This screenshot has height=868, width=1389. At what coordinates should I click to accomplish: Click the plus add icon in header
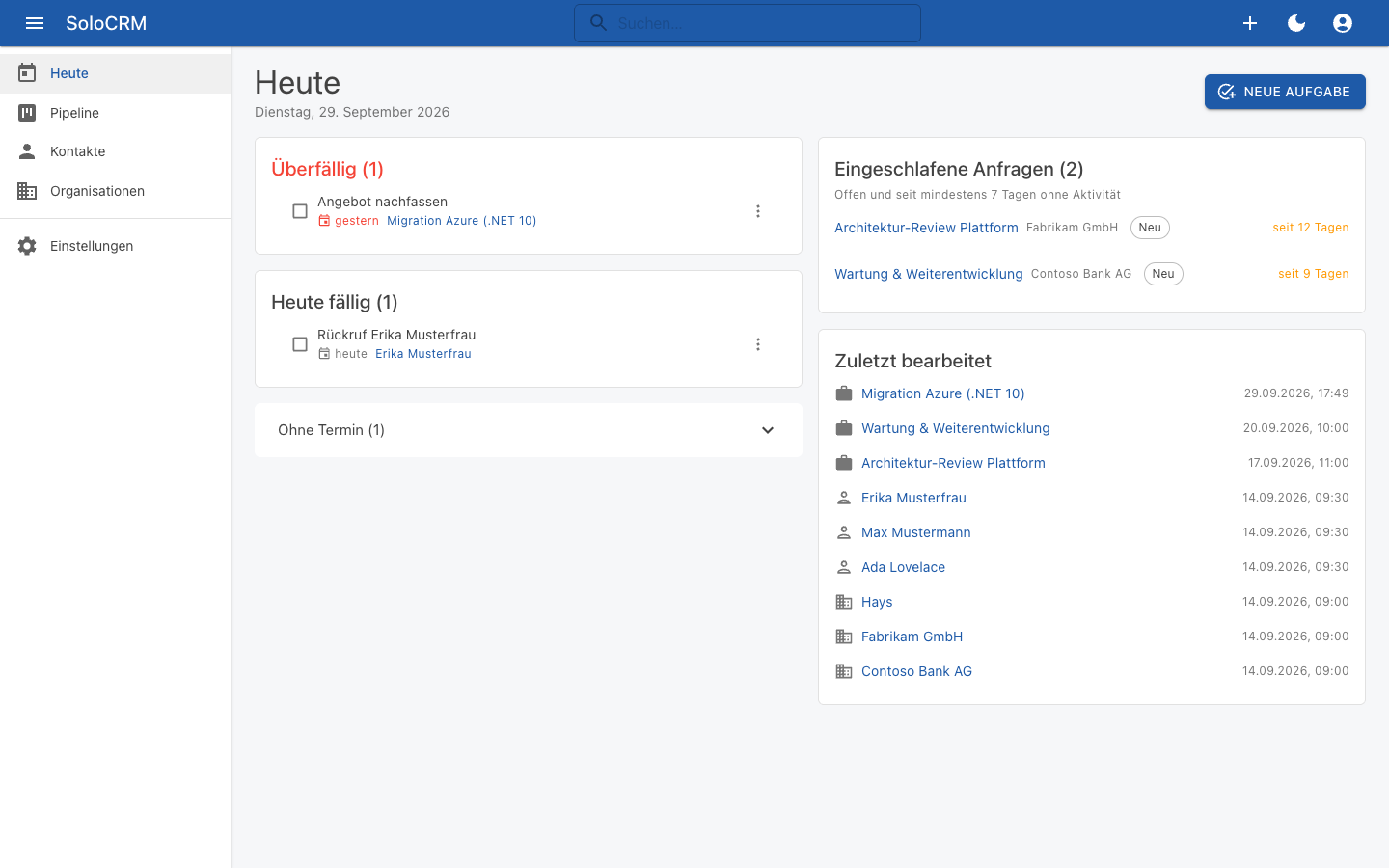click(1250, 23)
